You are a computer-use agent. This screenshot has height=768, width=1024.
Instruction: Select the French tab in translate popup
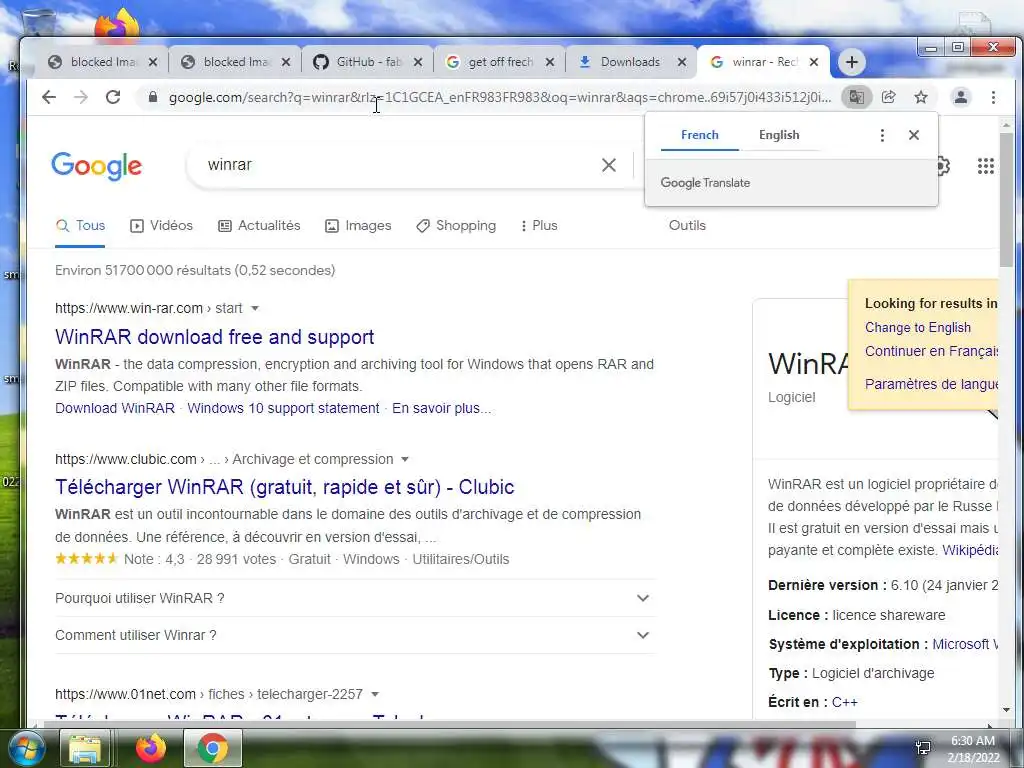(699, 135)
